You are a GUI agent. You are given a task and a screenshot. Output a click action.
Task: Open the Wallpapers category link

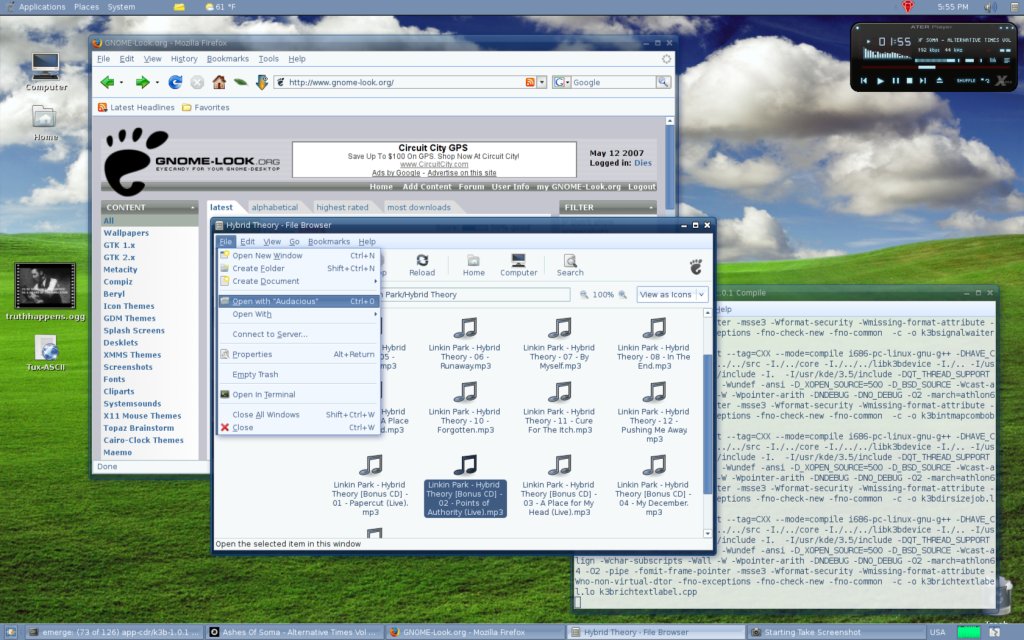click(x=126, y=232)
